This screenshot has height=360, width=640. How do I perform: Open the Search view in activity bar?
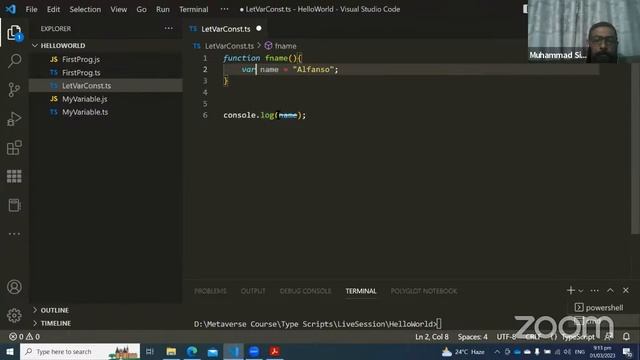[x=14, y=61]
